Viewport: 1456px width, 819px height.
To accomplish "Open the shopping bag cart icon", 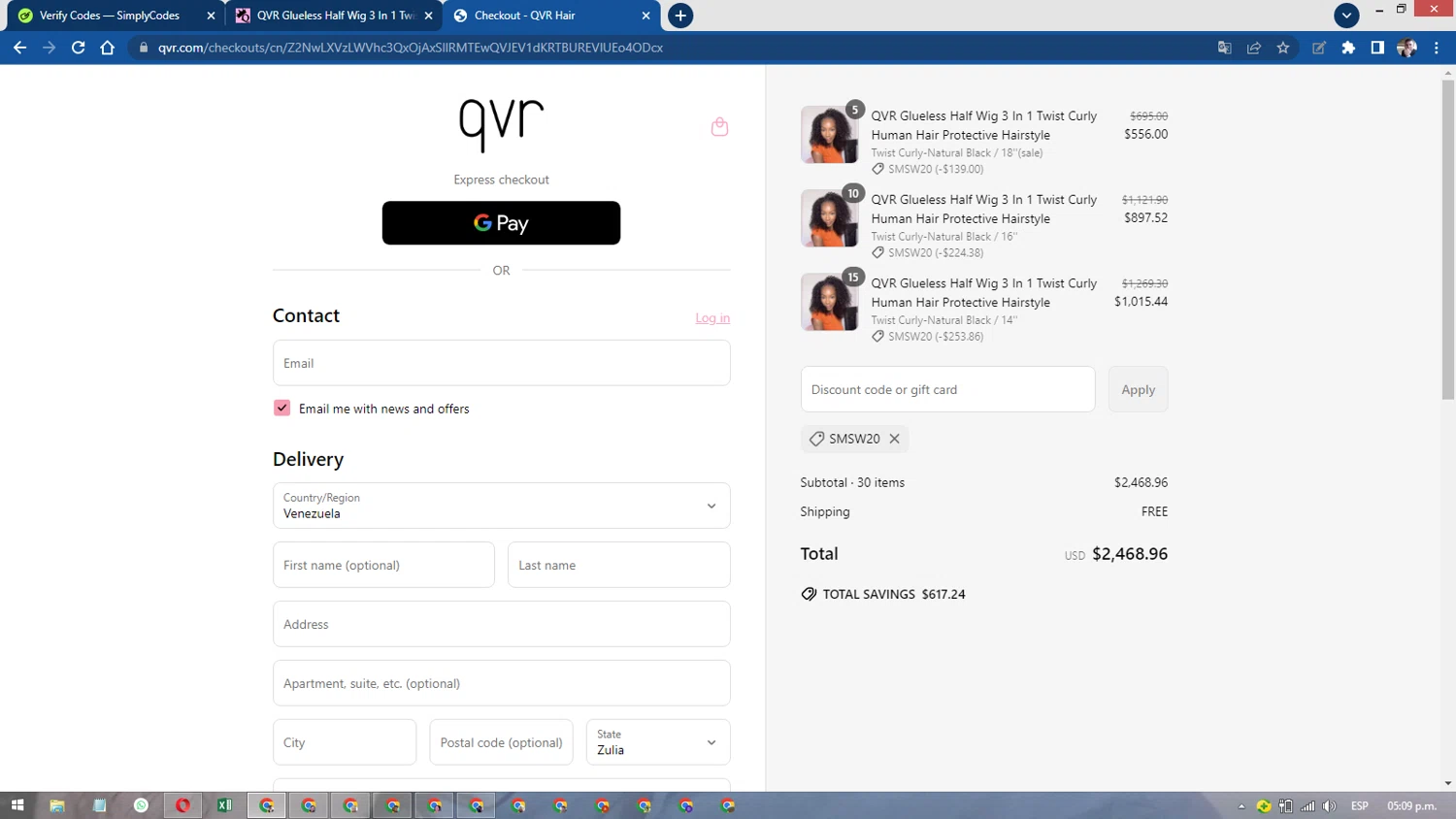I will click(x=719, y=126).
